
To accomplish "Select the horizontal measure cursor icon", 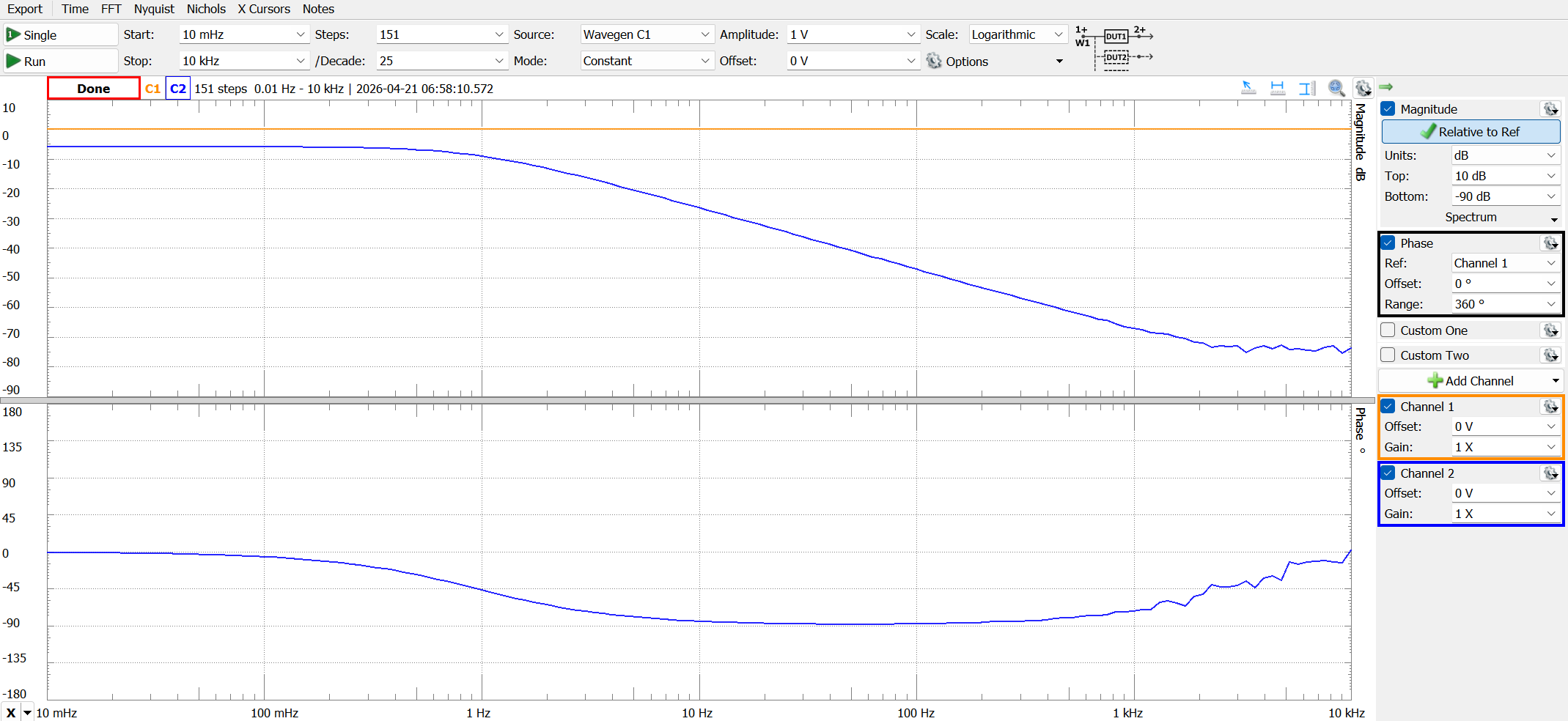I will 1277,88.
